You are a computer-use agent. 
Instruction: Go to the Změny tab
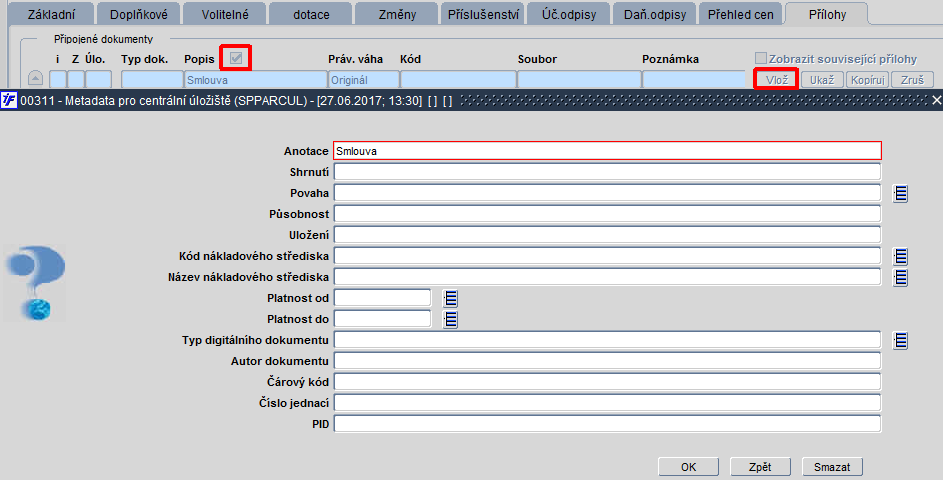(x=397, y=14)
